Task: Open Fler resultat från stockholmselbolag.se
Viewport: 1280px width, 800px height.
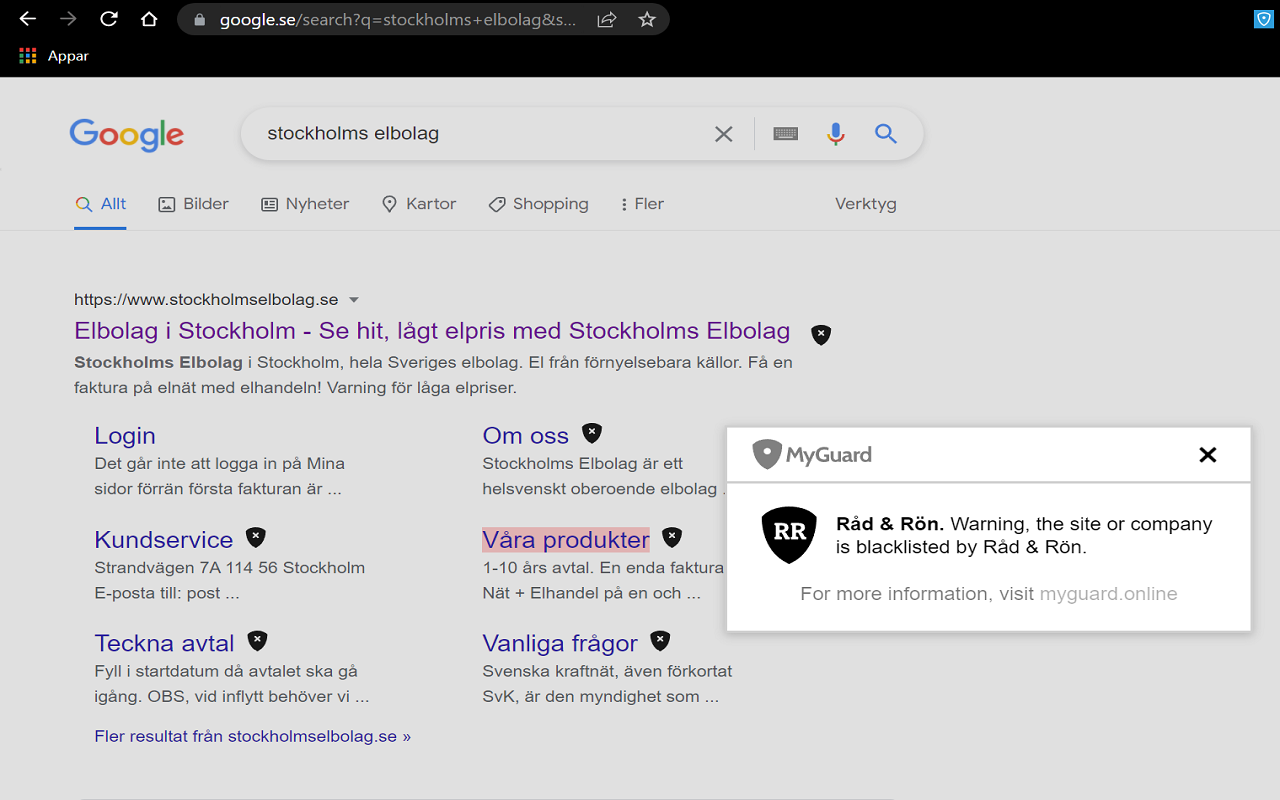Action: [253, 736]
